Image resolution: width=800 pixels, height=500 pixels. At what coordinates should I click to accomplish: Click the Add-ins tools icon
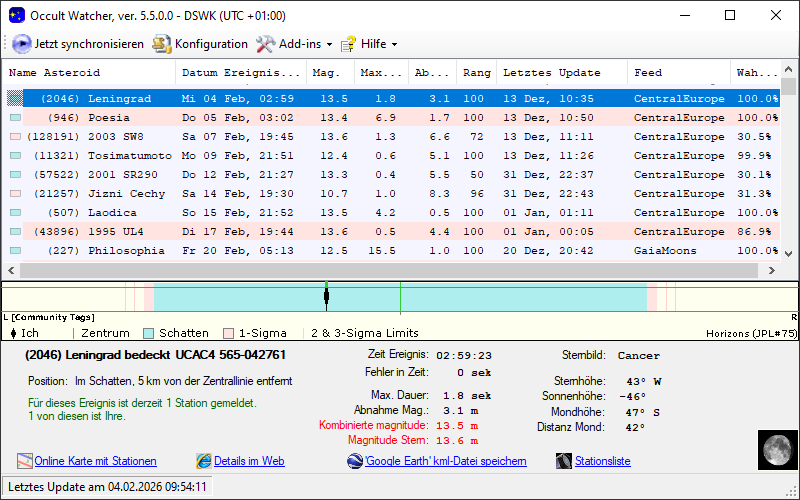[265, 44]
